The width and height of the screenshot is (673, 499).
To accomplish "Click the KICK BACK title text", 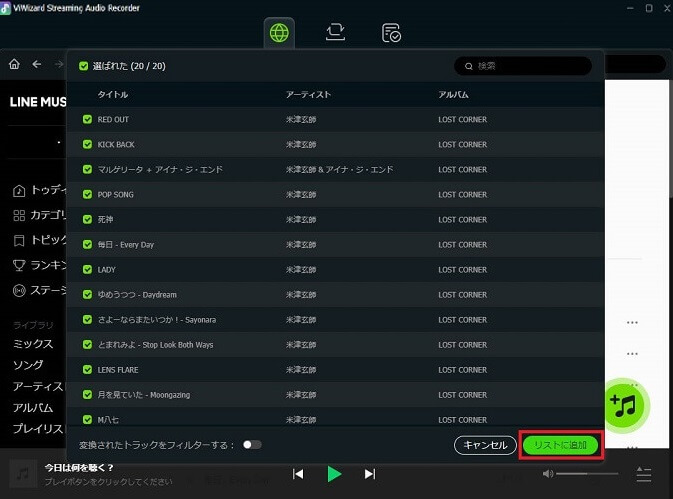I will click(116, 145).
